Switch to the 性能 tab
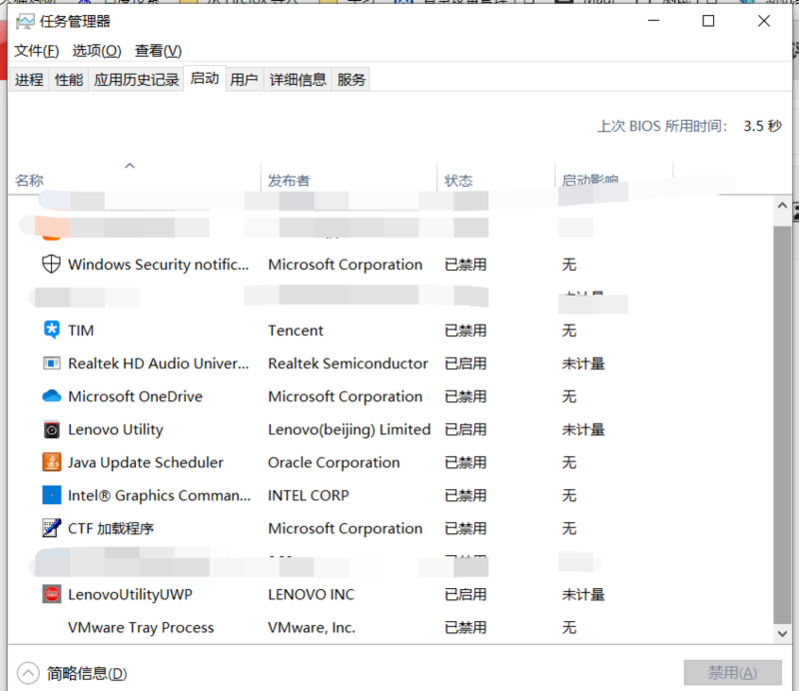The height and width of the screenshot is (691, 799). [69, 80]
